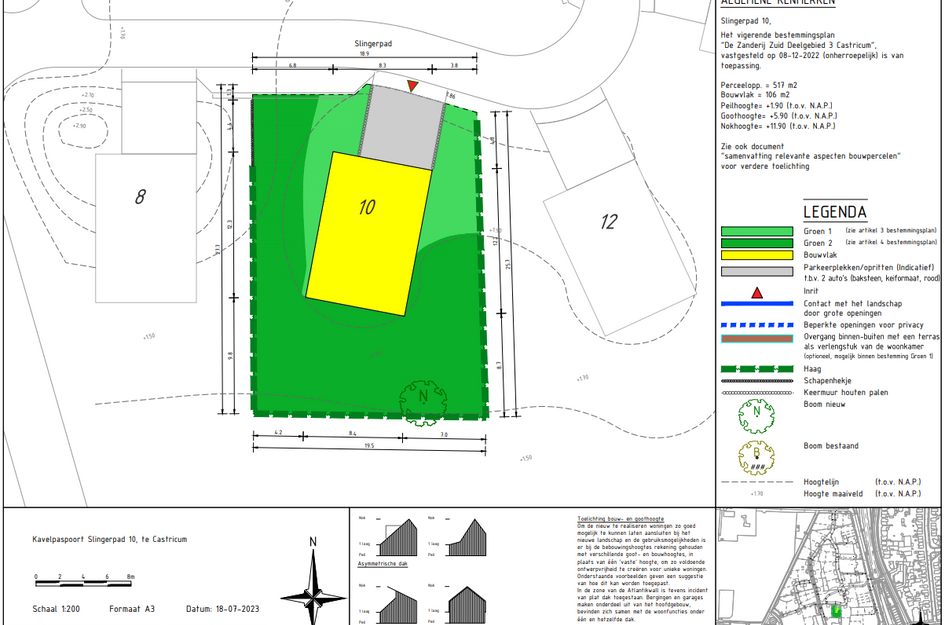Viewport: 945px width, 625px height.
Task: Click the 'Schapenhekje' legend label
Action: (x=827, y=381)
